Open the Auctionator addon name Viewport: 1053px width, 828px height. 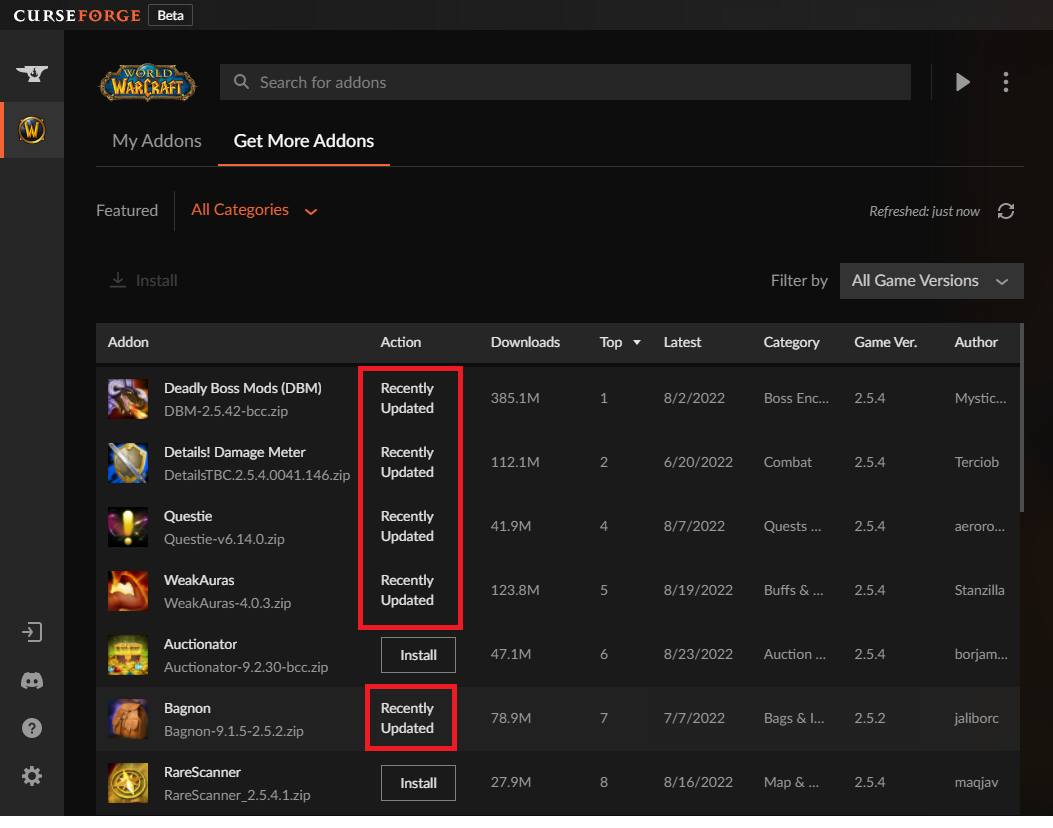click(x=200, y=644)
